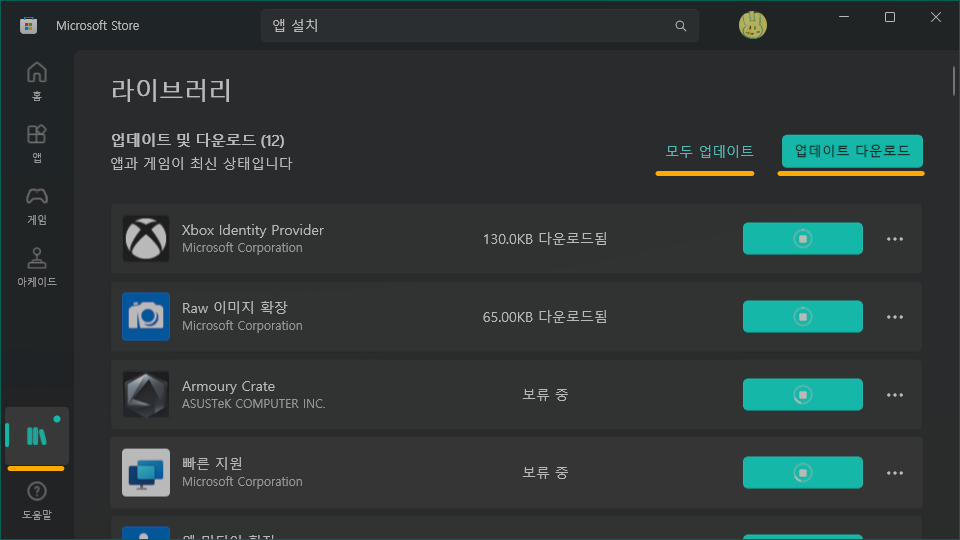This screenshot has height=540, width=960.
Task: Open the Arcade section in sidebar
Action: (x=37, y=266)
